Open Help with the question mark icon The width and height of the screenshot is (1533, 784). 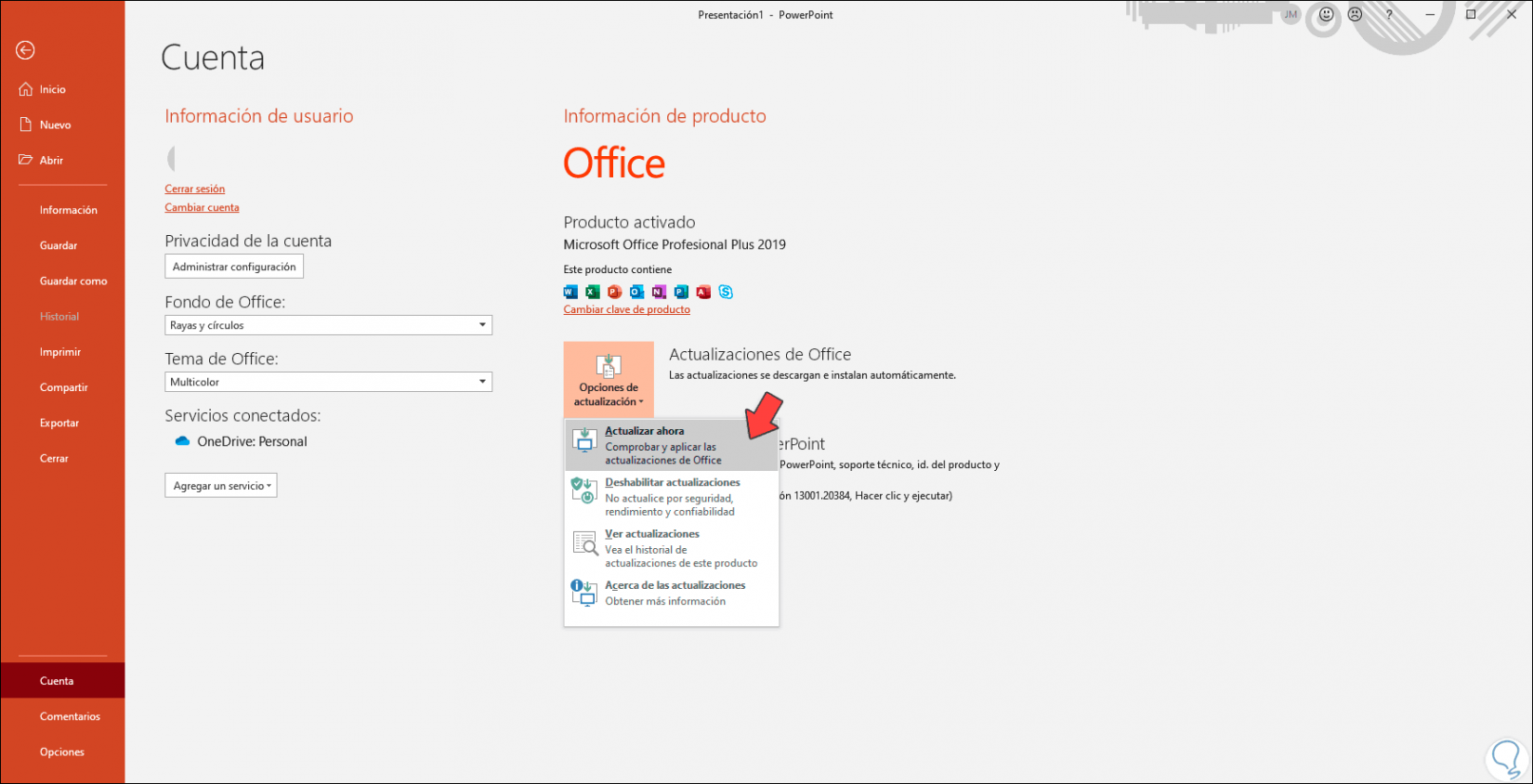pyautogui.click(x=1389, y=15)
